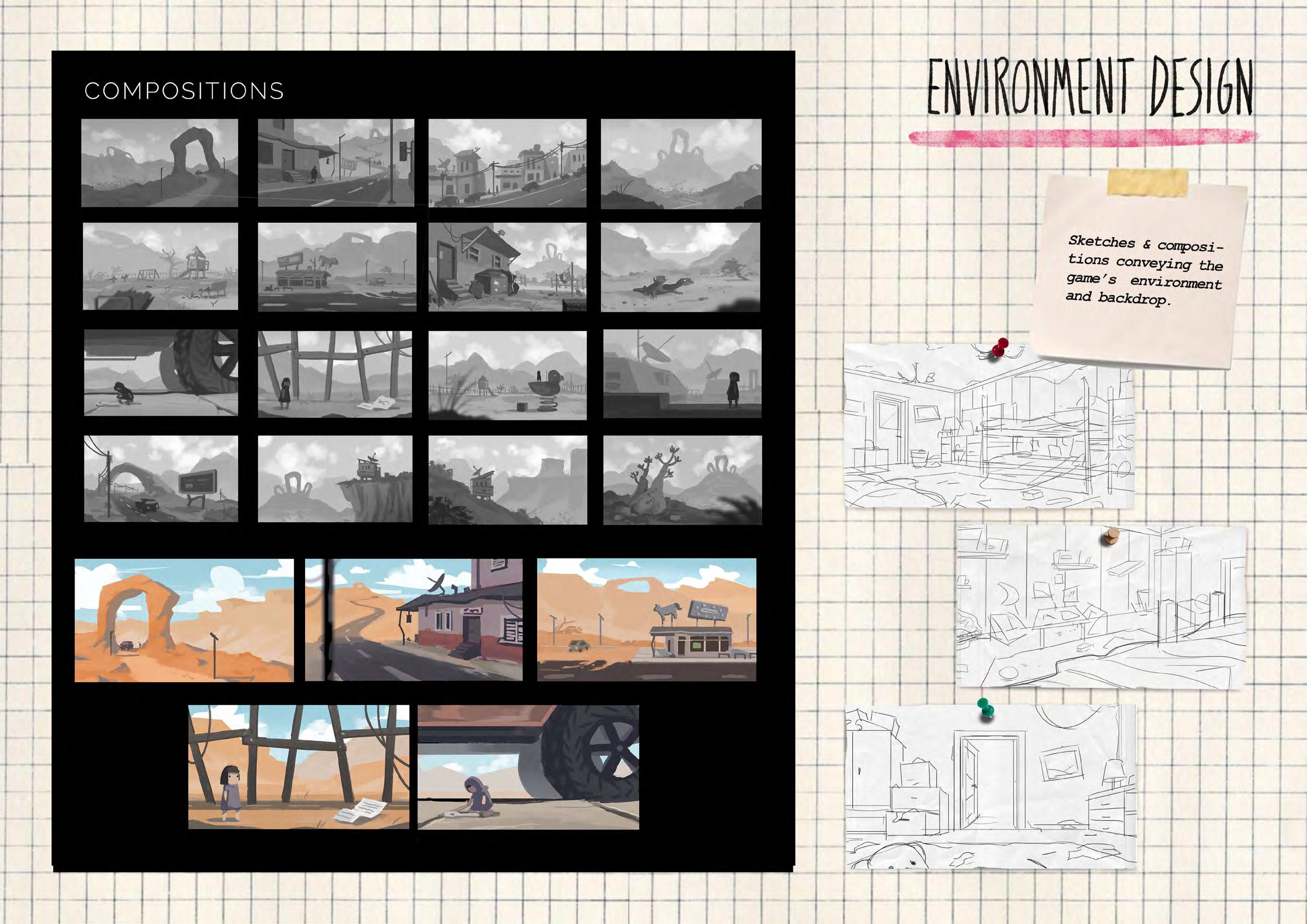The height and width of the screenshot is (924, 1307).
Task: Click grayscale rock arch thumbnail in first row
Action: click(159, 162)
